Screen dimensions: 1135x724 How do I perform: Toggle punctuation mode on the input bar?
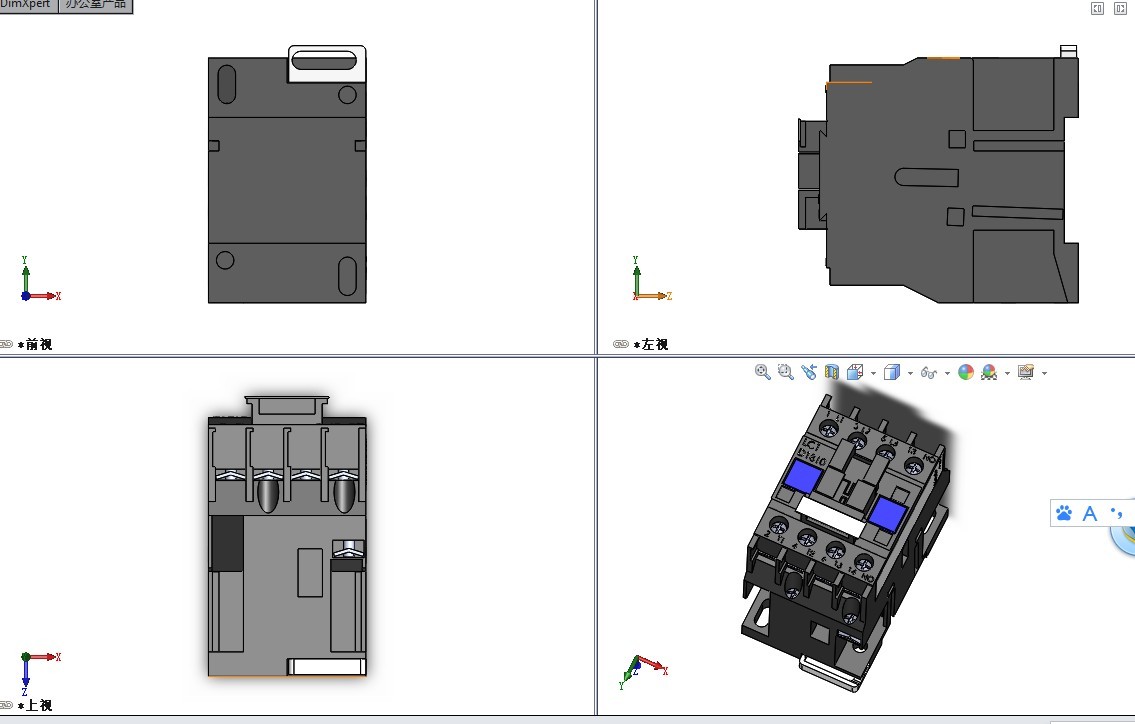coord(1116,513)
